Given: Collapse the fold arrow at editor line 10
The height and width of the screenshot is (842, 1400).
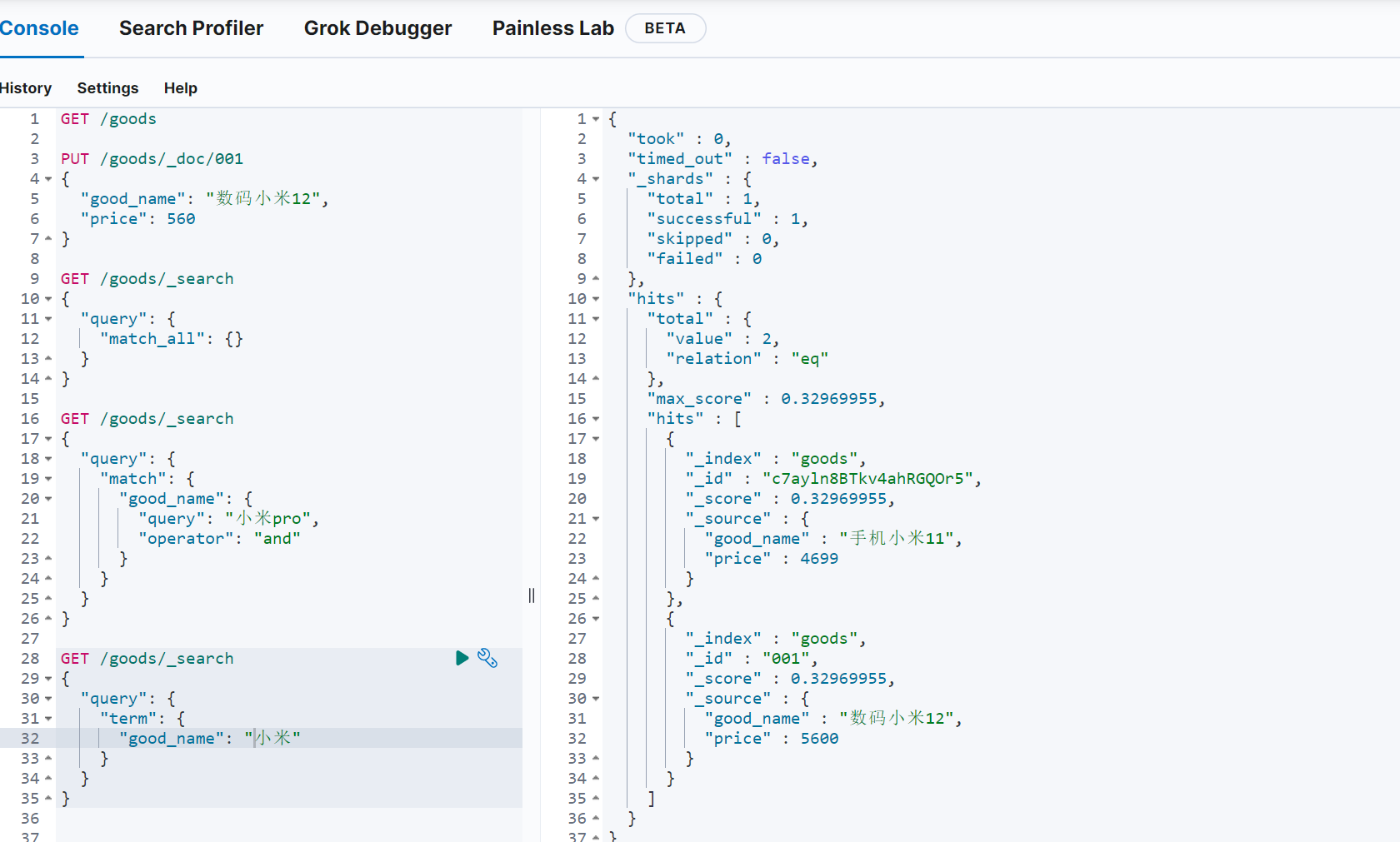Looking at the screenshot, I should [x=48, y=299].
